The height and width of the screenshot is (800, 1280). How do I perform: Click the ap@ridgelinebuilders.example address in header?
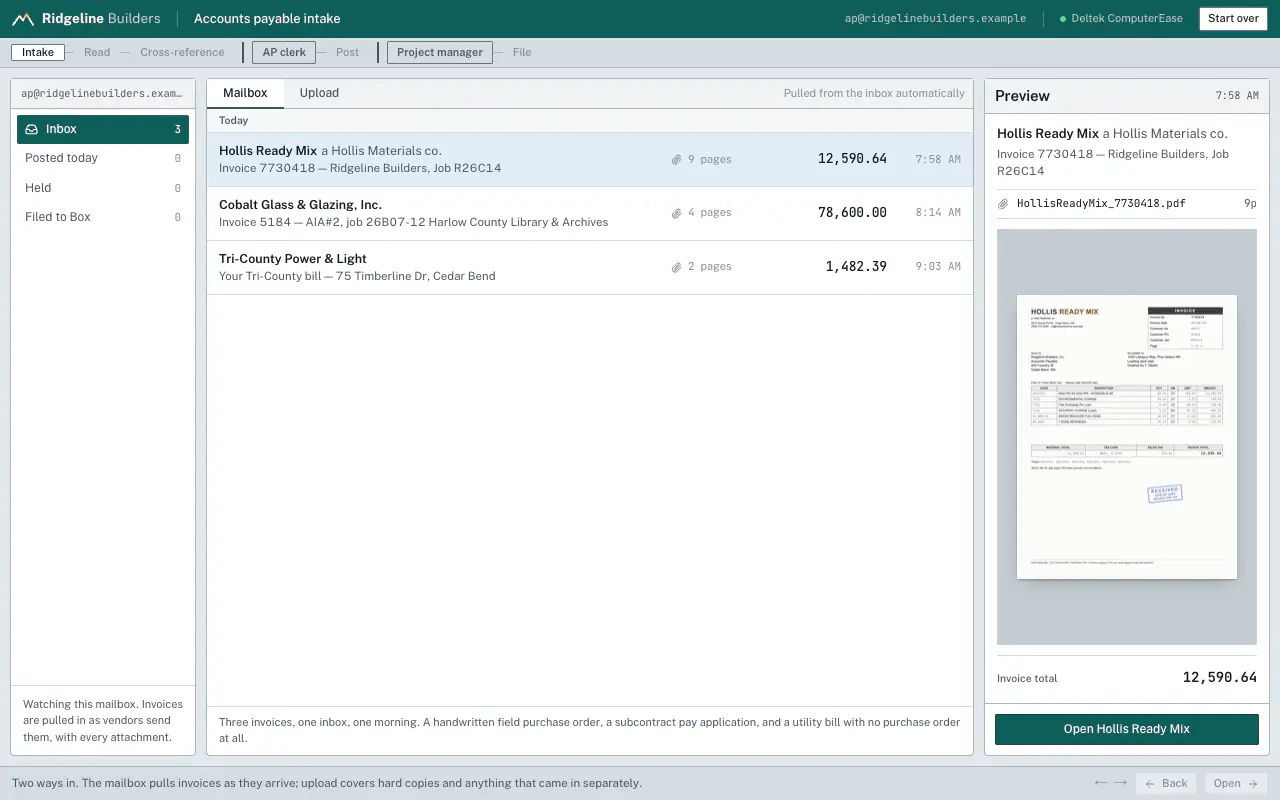point(935,19)
